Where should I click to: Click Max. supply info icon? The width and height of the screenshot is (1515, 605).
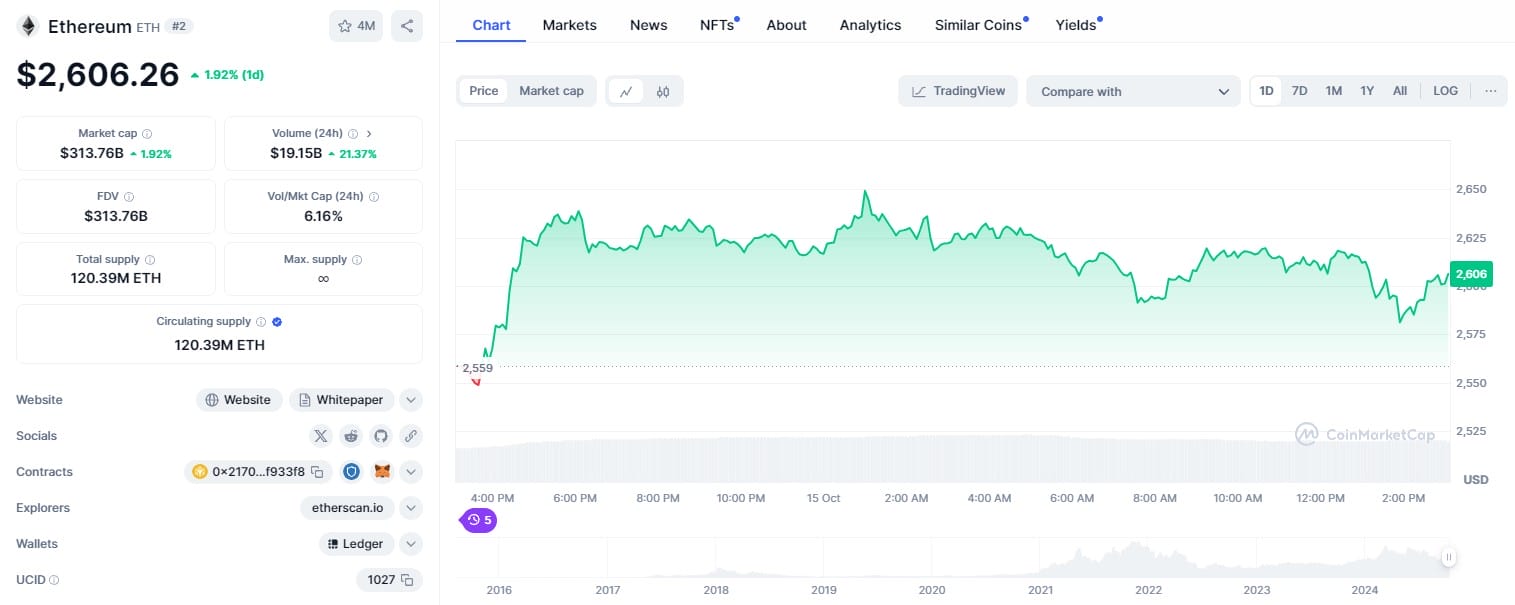(357, 259)
